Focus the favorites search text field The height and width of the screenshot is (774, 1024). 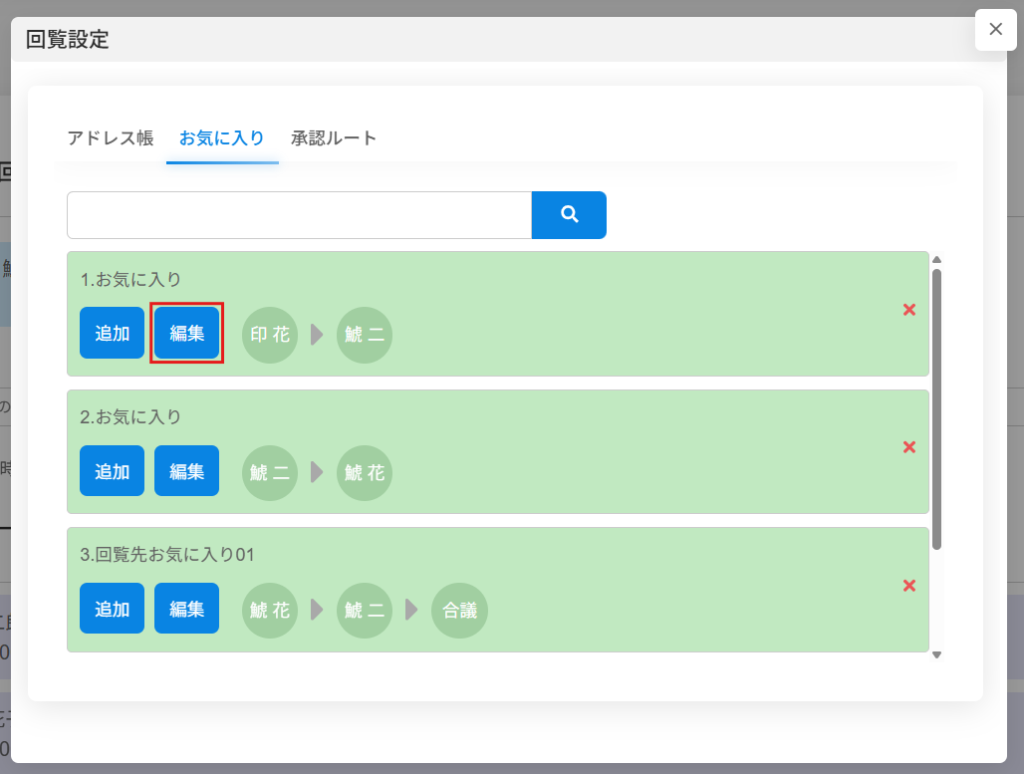pyautogui.click(x=299, y=215)
